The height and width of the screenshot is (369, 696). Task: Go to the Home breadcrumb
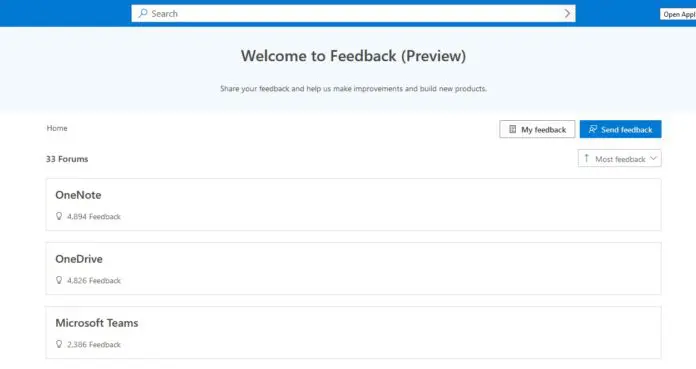pos(57,128)
